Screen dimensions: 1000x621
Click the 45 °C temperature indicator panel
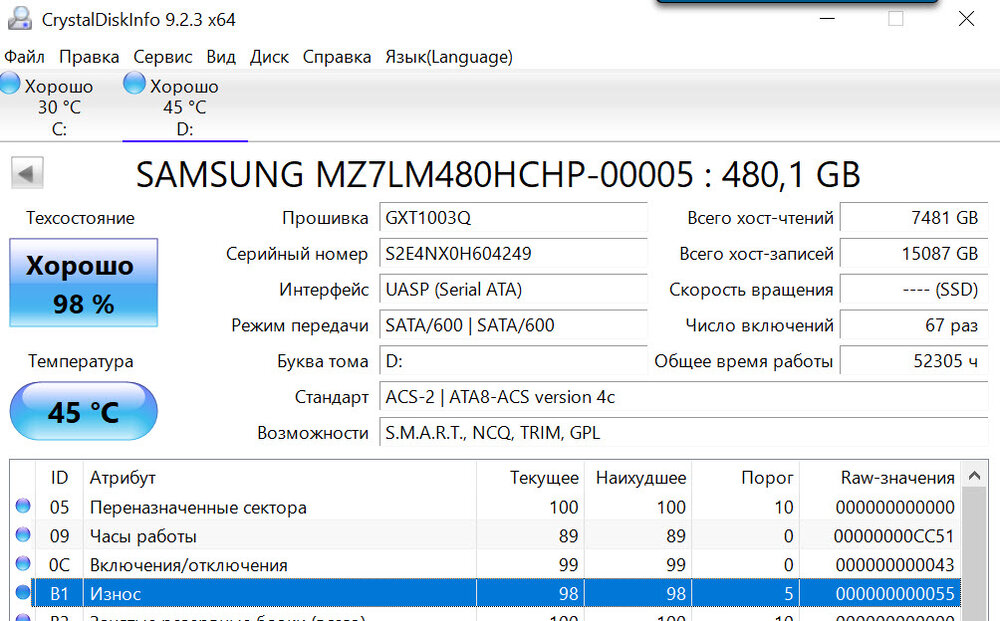pos(83,411)
